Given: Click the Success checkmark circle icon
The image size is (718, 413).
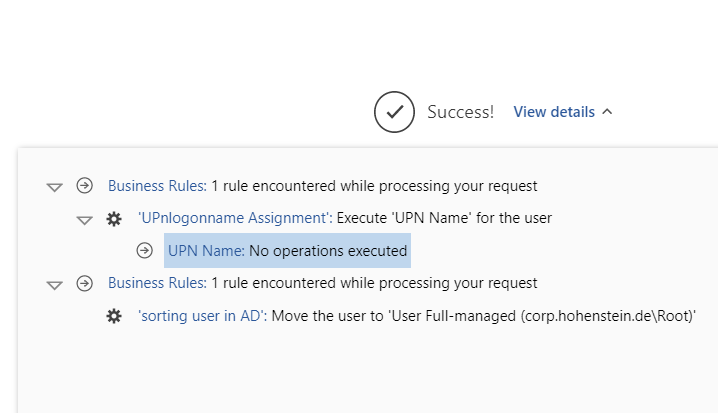Looking at the screenshot, I should [x=394, y=112].
